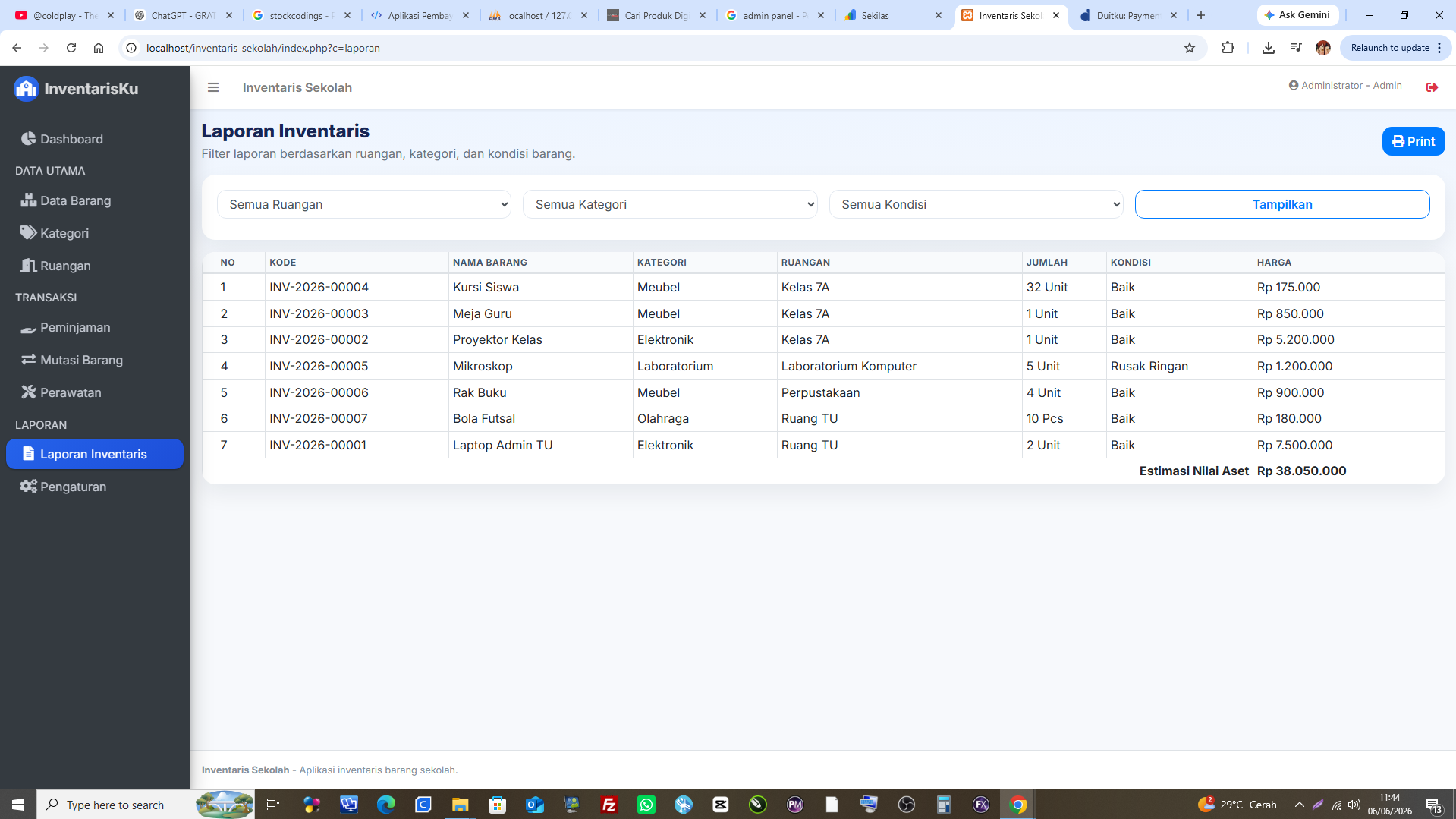Click the media control icon in toolbar
Screen dimensions: 1456x819
click(1295, 48)
